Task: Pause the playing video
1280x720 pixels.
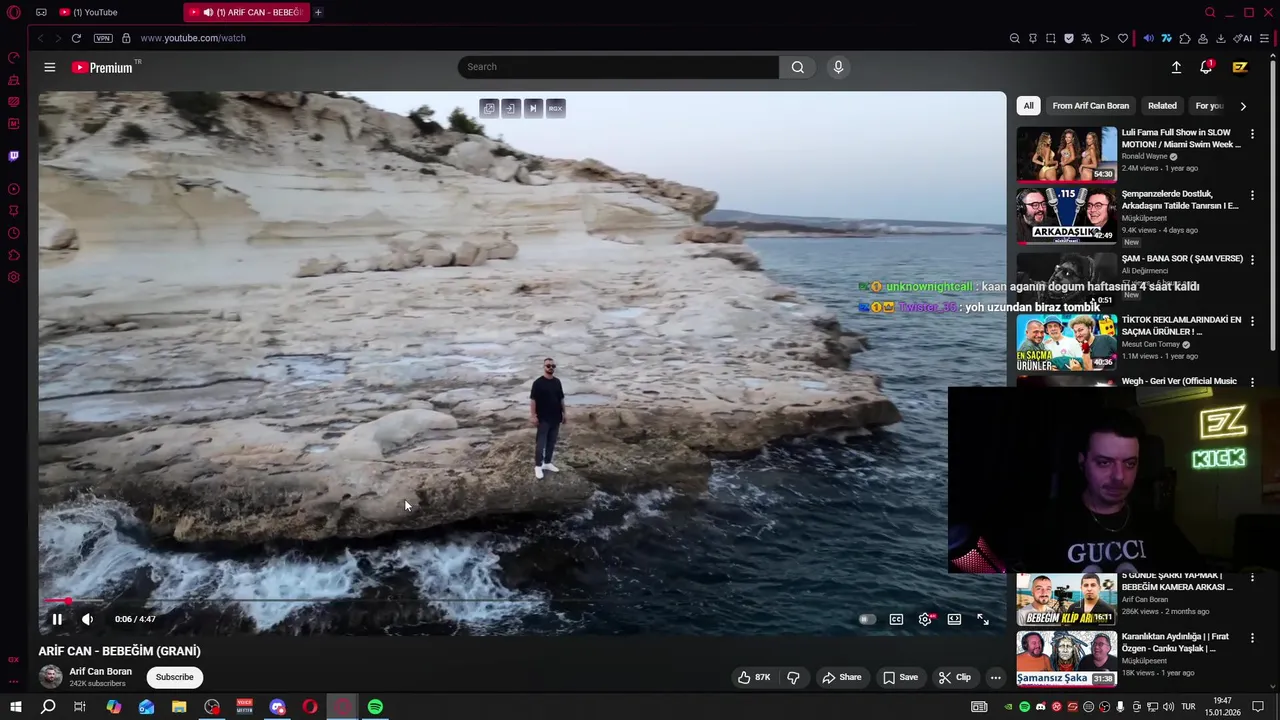Action: coord(57,619)
